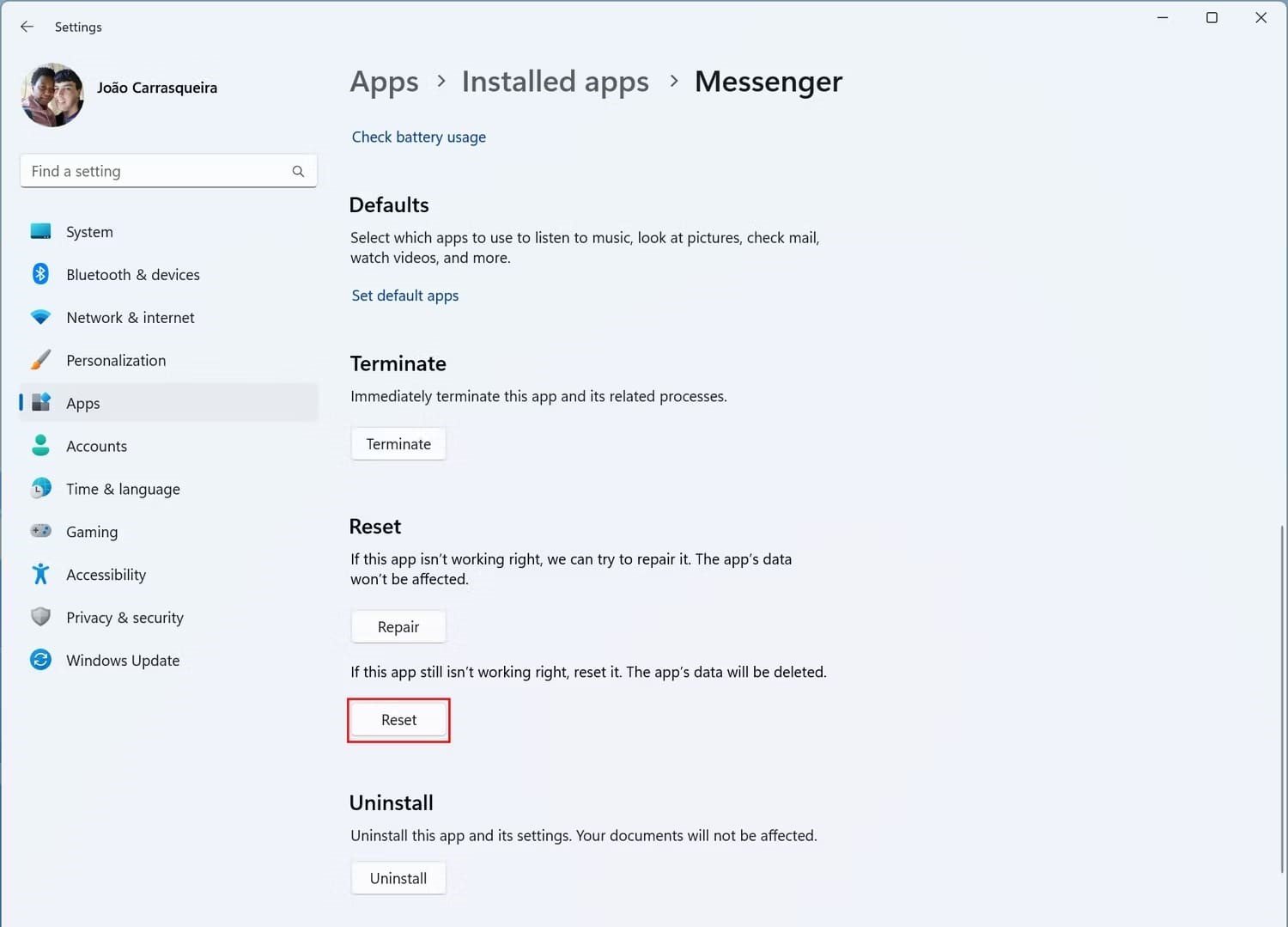Click the Windows Update sync icon
Viewport: 1288px width, 927px height.
(x=40, y=660)
